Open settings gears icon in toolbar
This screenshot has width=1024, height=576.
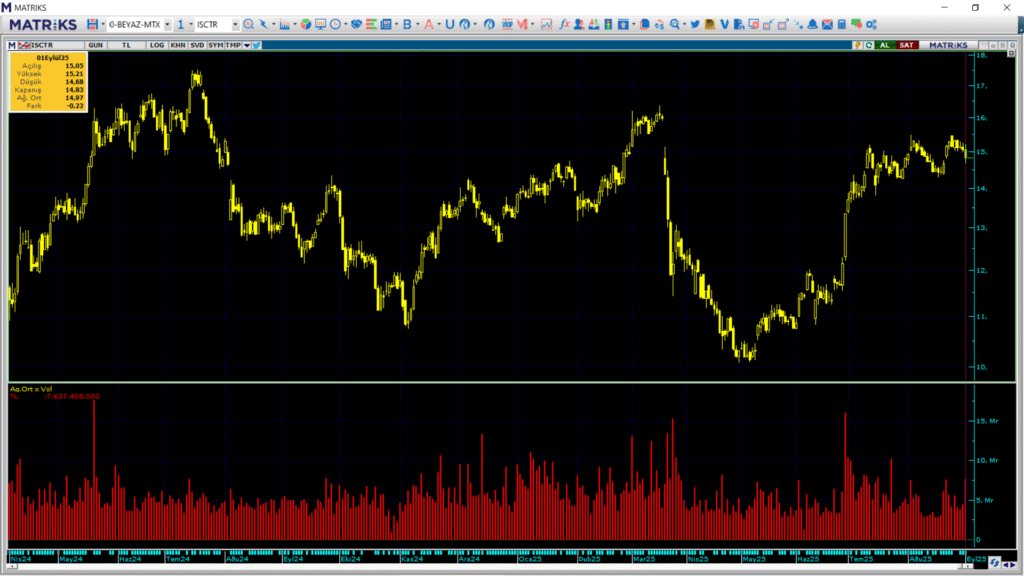(870, 24)
